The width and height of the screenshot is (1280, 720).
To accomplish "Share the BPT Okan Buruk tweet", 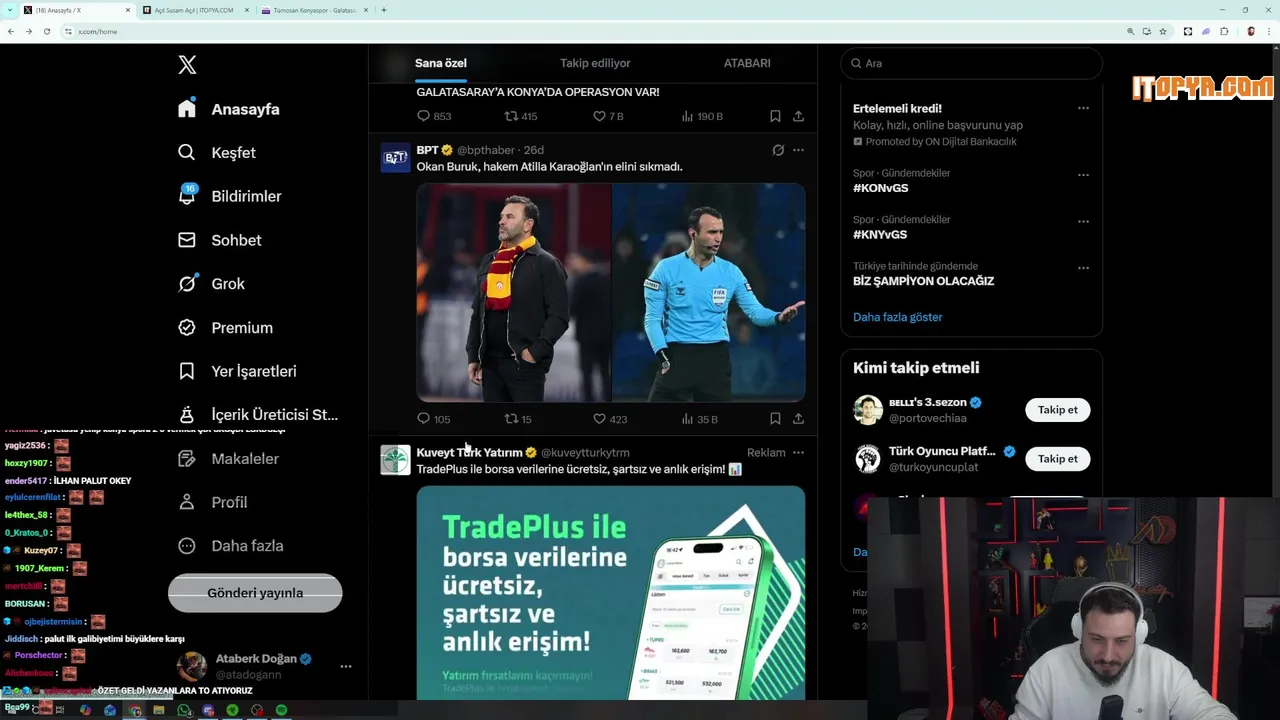I will coord(798,419).
